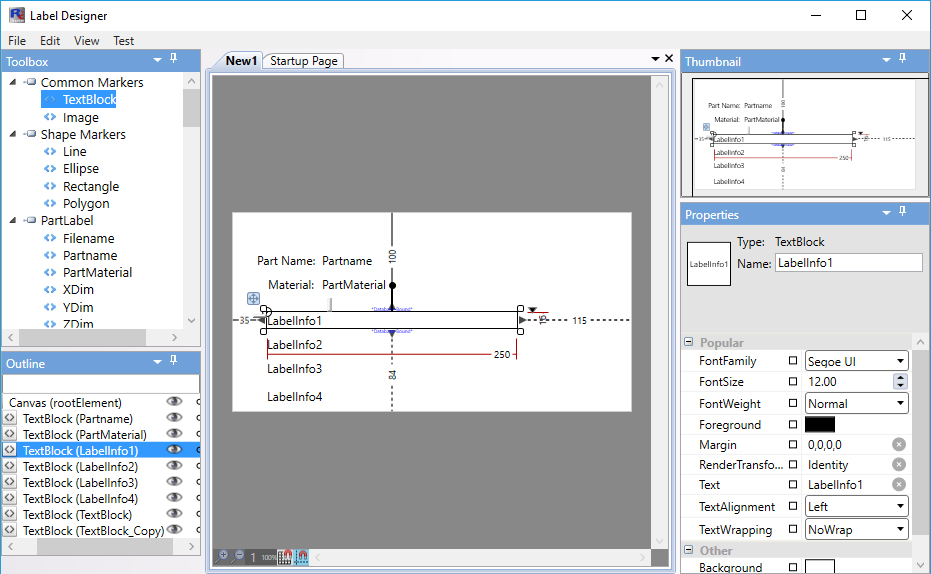
Task: Collapse the Common Markers tree node
Action: (13, 82)
